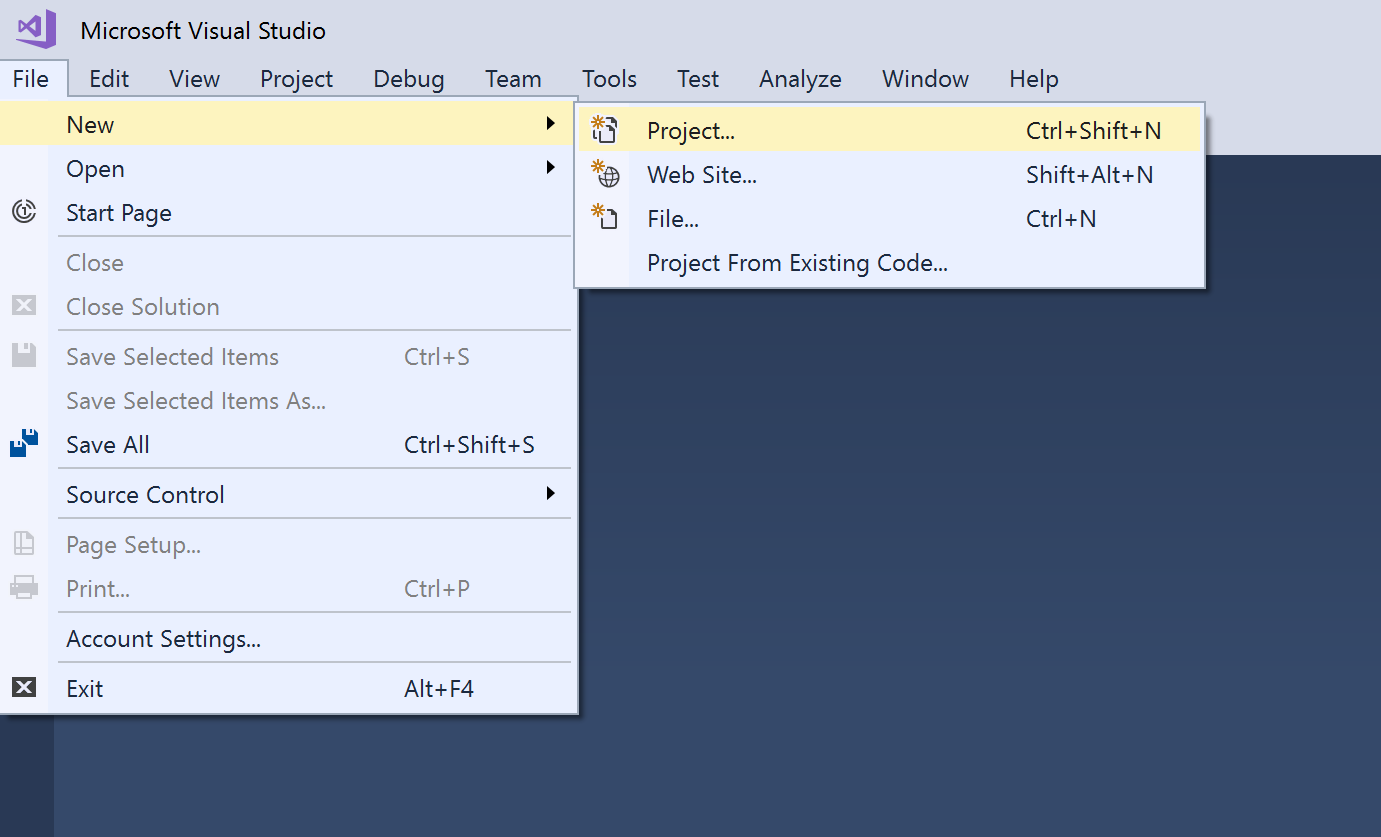The height and width of the screenshot is (837, 1381).
Task: Click the Team menu
Action: click(513, 79)
